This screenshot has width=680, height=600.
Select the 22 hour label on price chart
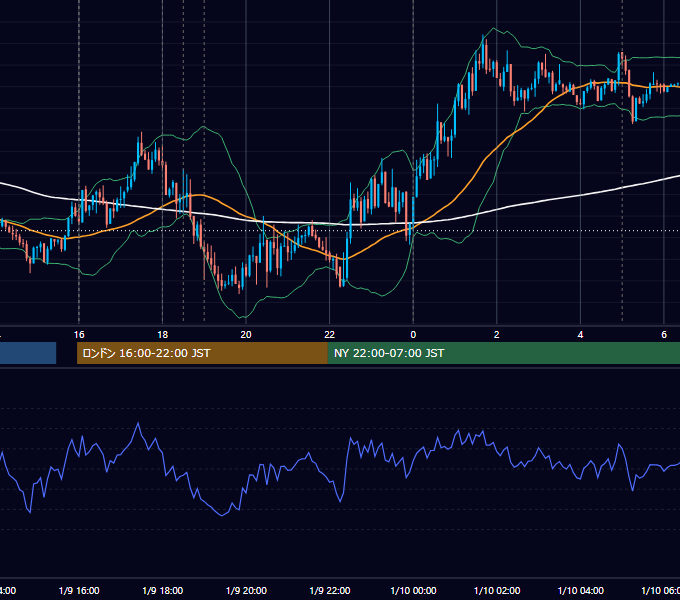330,334
